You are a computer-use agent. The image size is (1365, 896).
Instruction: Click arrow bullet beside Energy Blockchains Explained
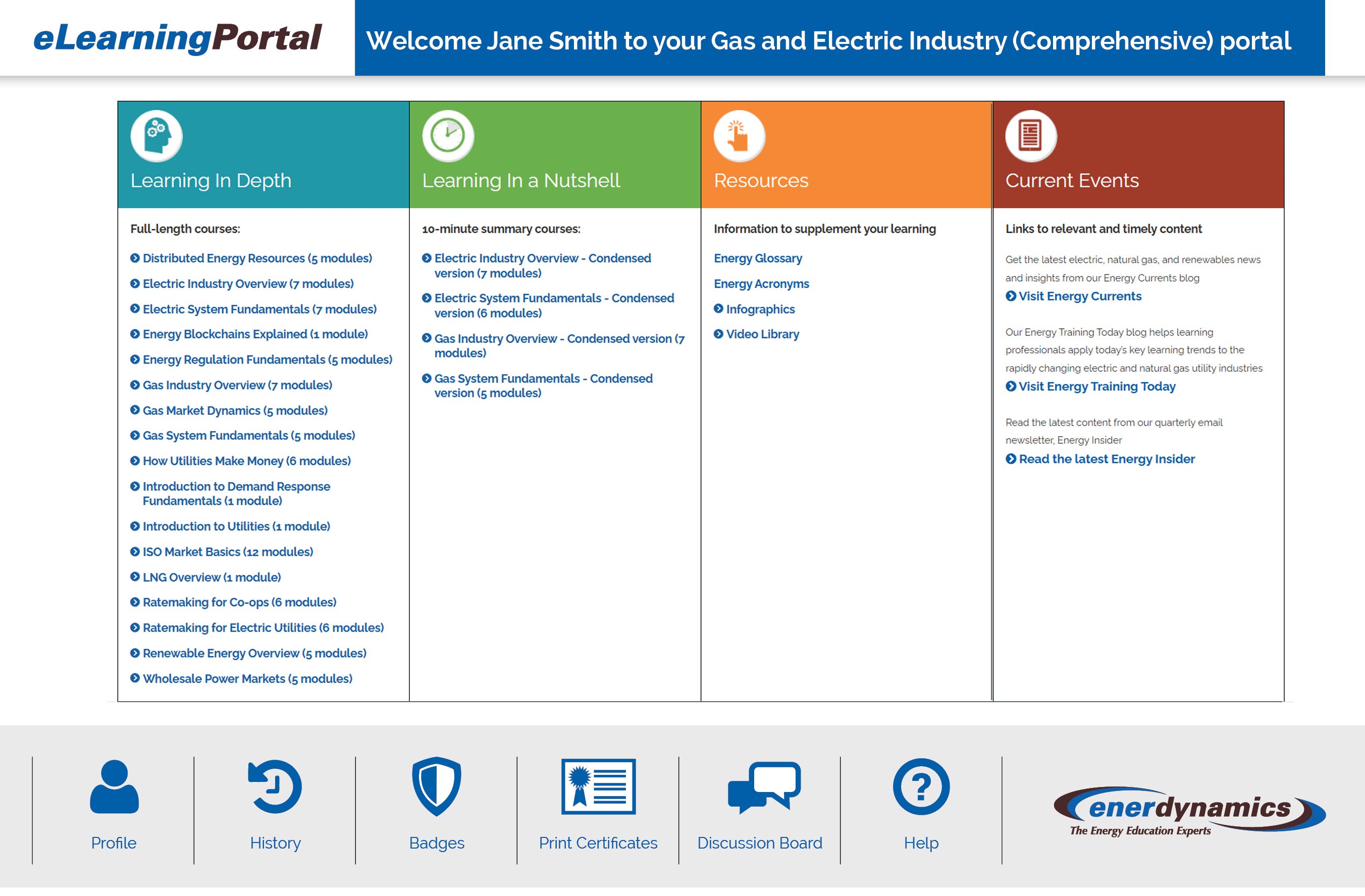[x=135, y=334]
